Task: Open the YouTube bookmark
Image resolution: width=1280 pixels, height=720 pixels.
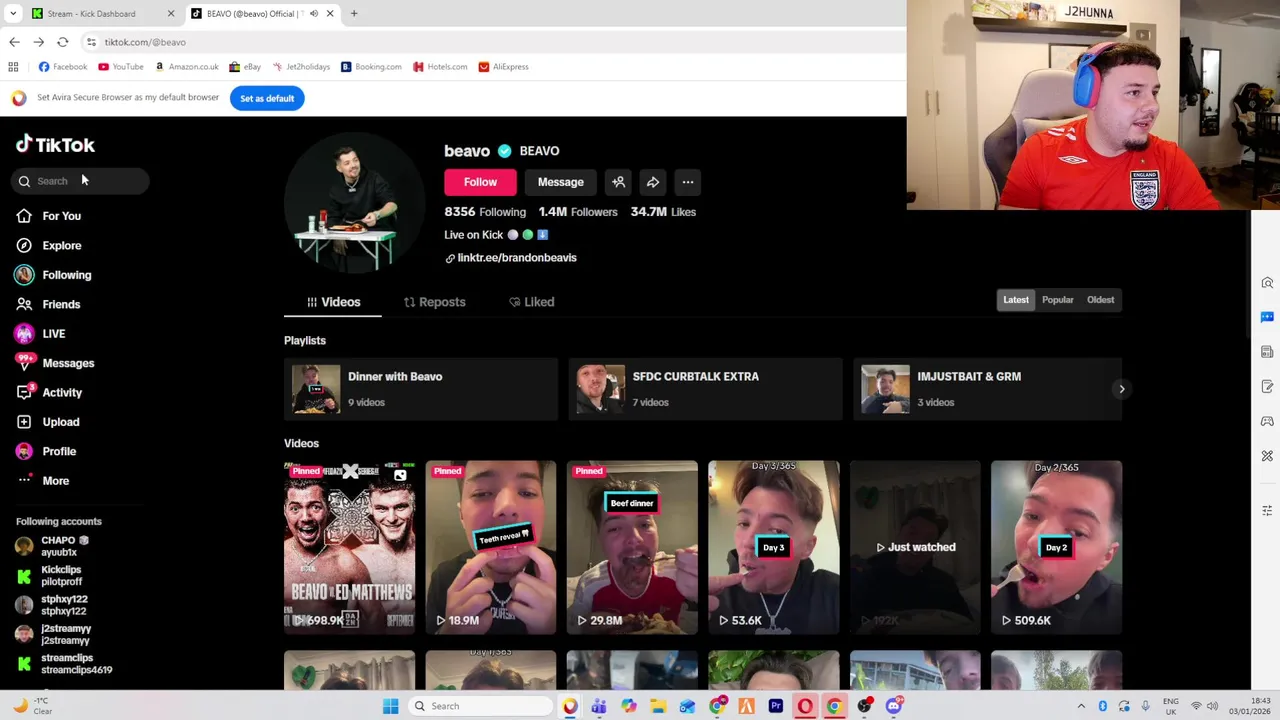Action: 120,67
